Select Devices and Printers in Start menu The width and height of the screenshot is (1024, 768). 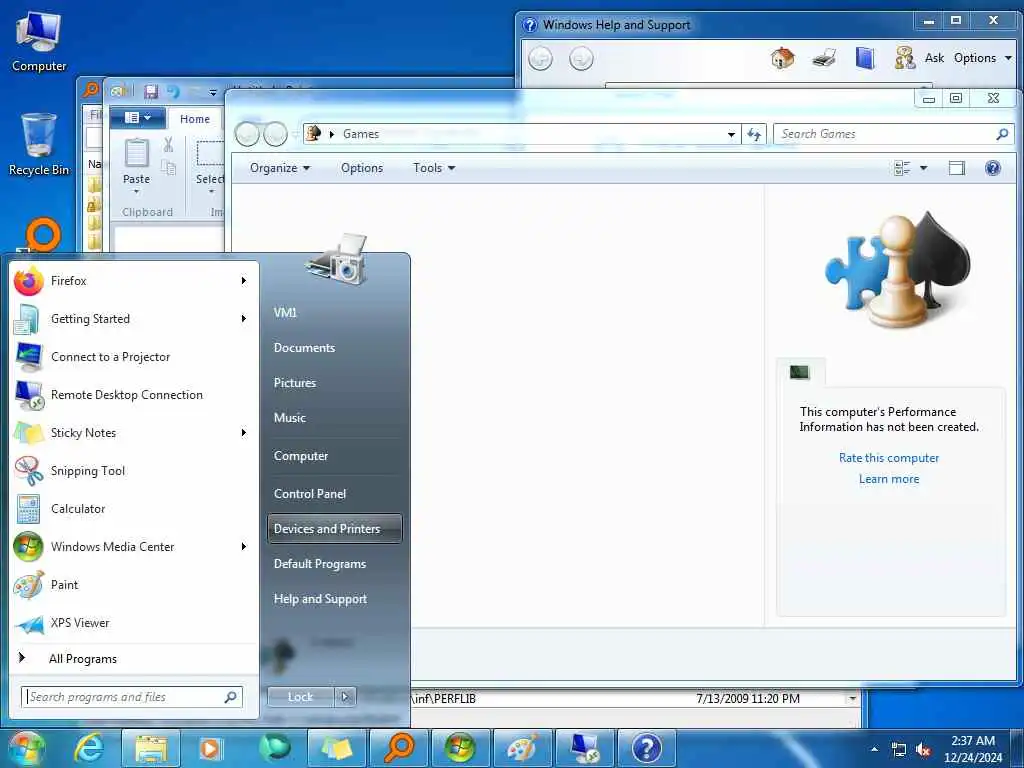(x=334, y=529)
